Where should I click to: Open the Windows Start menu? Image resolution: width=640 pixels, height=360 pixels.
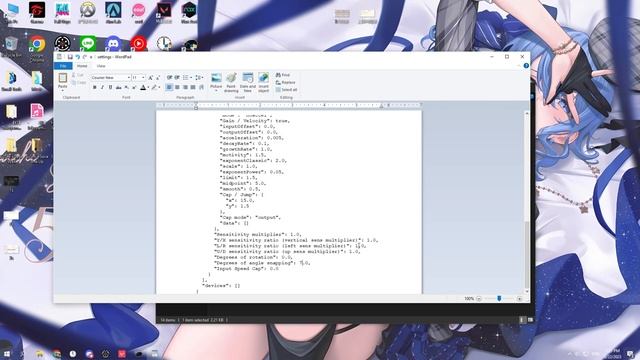tap(7, 353)
